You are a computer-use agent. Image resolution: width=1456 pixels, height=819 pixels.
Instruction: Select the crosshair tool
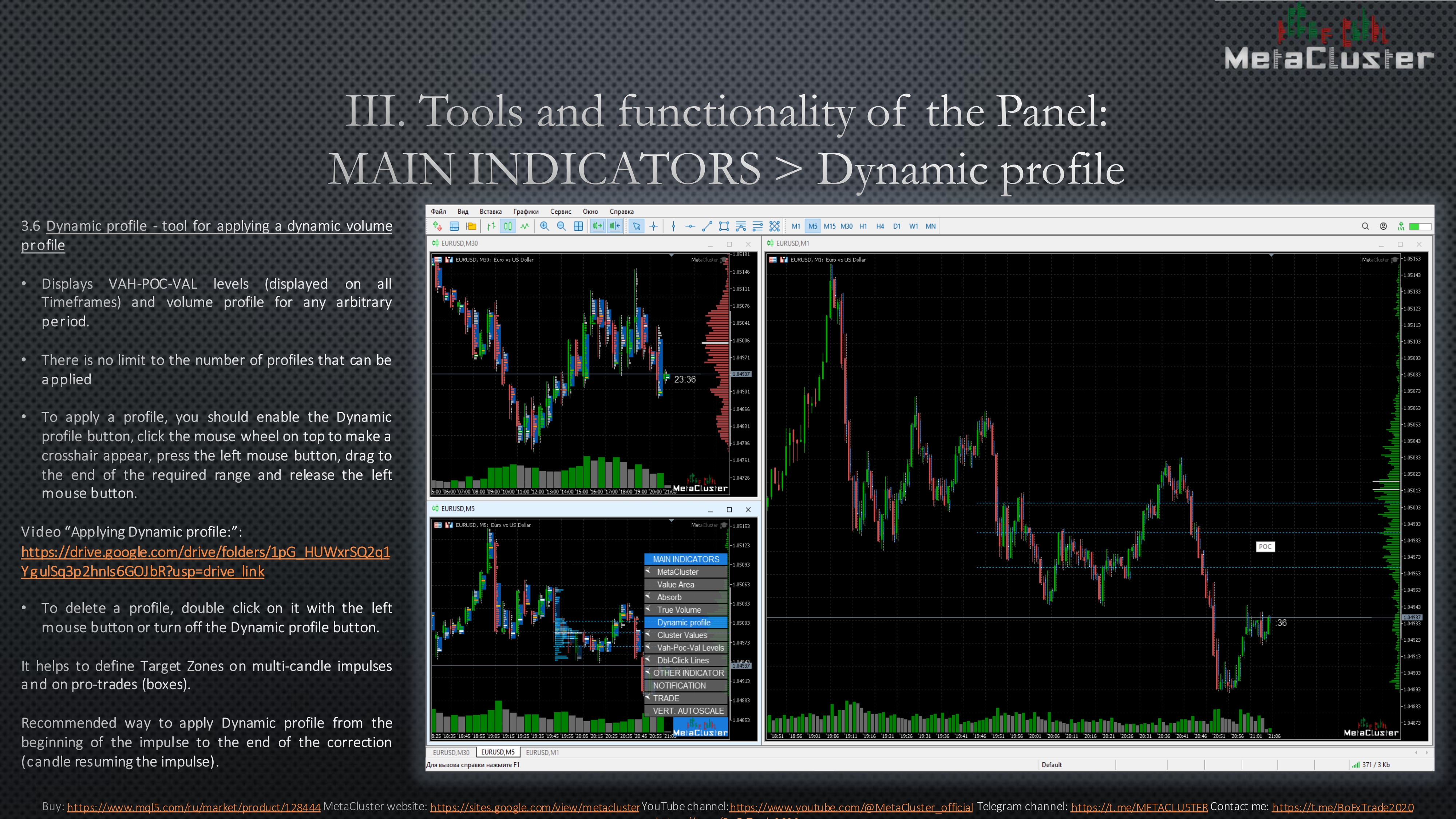point(653,226)
